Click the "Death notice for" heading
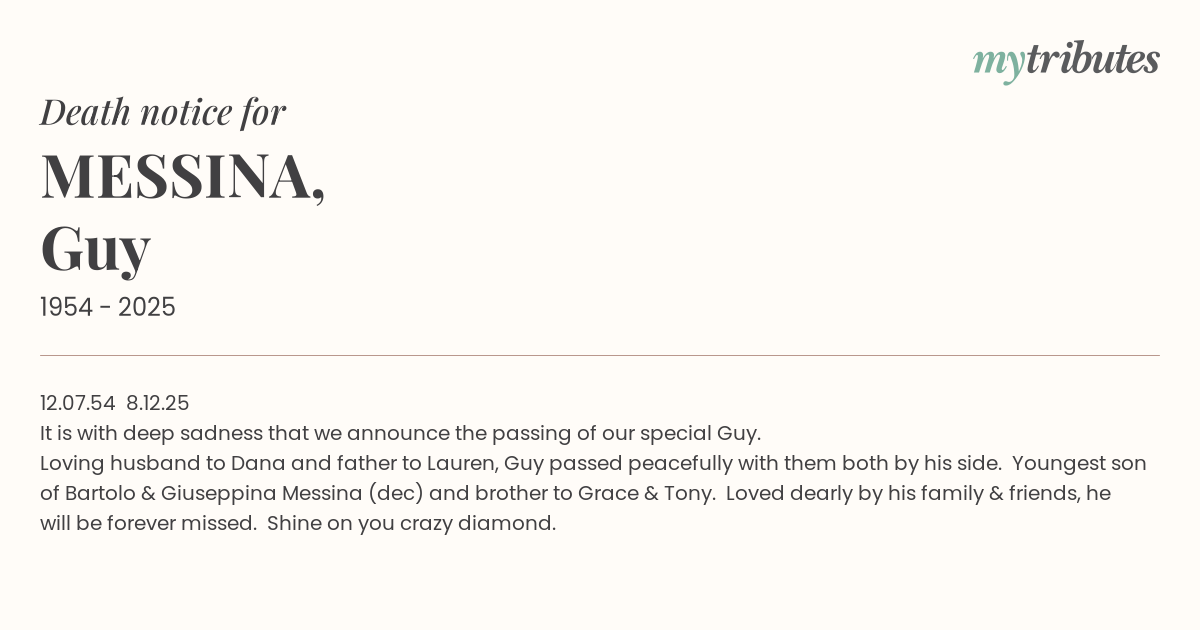1200x630 pixels. tap(163, 113)
